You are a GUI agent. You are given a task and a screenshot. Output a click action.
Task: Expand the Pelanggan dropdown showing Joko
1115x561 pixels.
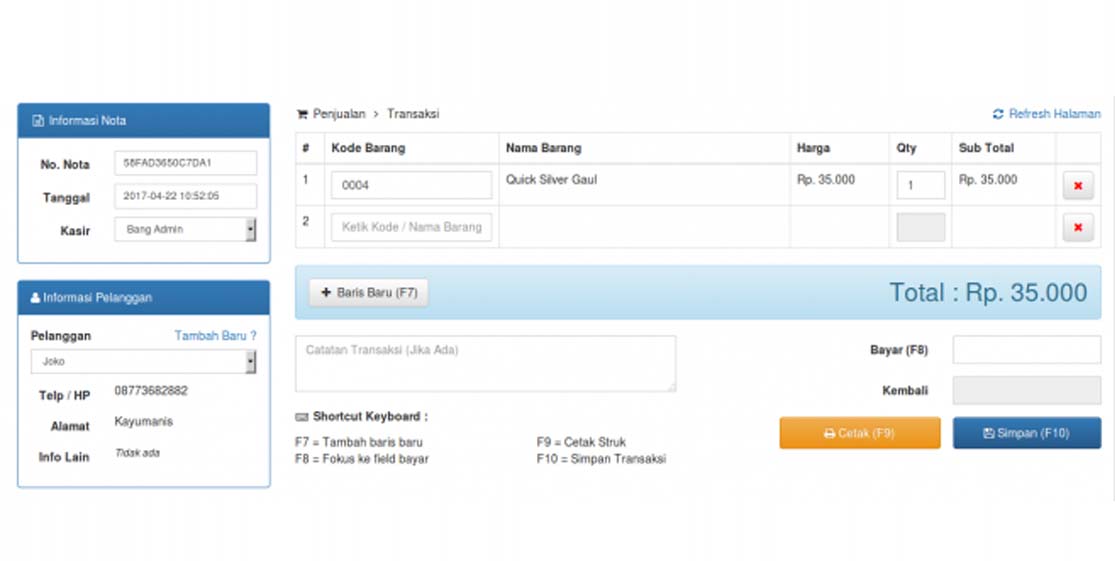[x=142, y=362]
